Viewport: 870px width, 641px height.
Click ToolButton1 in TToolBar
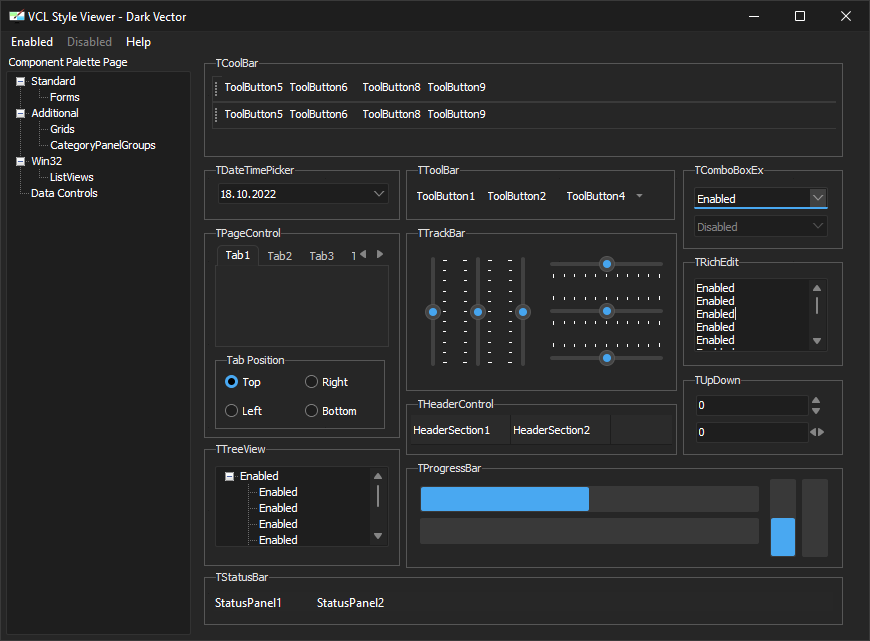coord(446,196)
